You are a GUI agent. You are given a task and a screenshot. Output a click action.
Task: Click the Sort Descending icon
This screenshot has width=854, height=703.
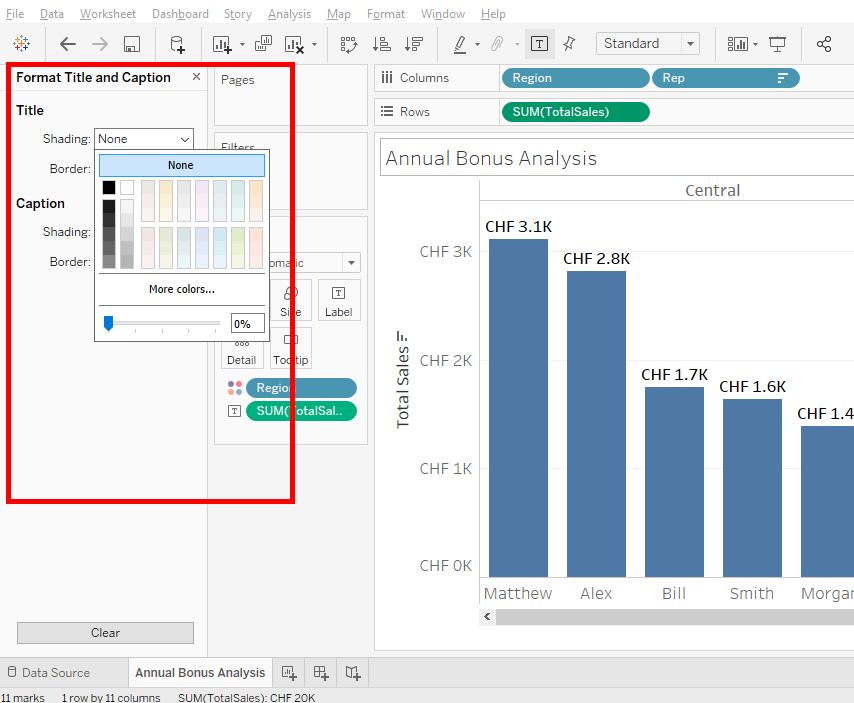point(413,44)
